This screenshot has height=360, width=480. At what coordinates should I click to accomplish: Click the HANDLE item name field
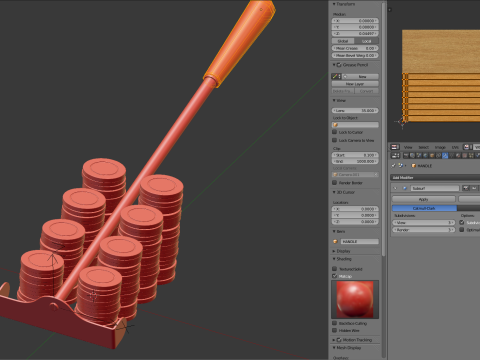(359, 241)
